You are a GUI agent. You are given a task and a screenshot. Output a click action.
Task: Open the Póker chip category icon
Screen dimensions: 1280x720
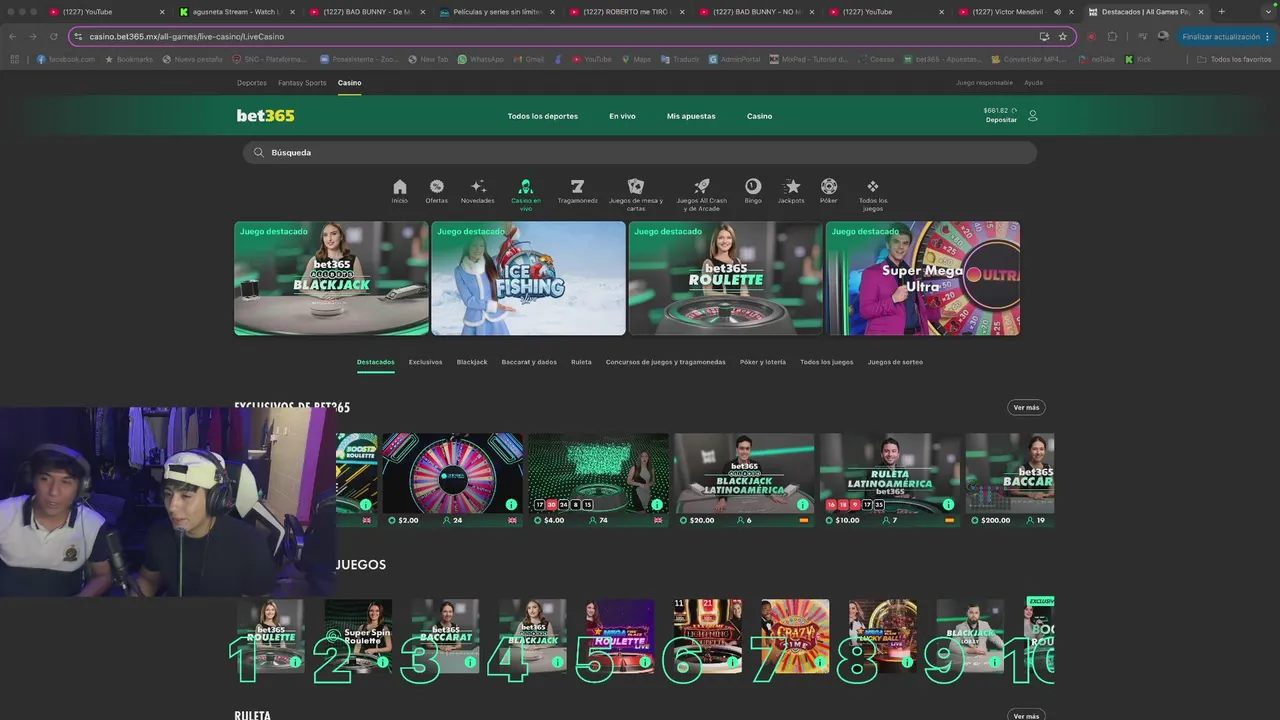pyautogui.click(x=829, y=186)
